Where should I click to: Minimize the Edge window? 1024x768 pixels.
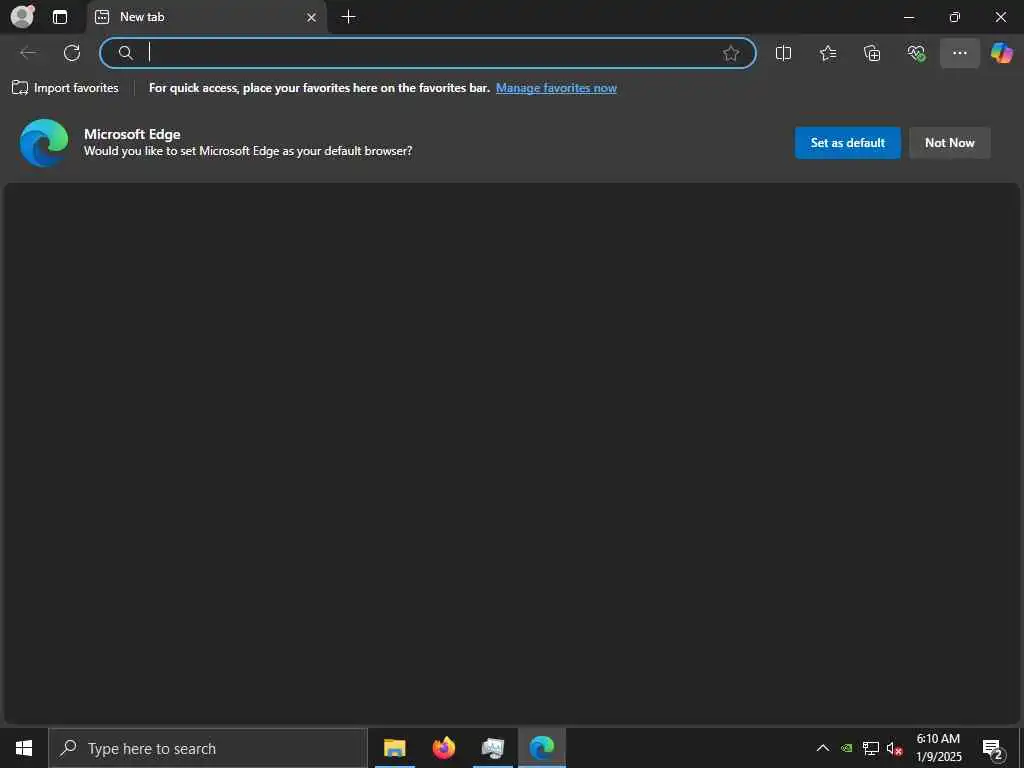click(x=908, y=17)
